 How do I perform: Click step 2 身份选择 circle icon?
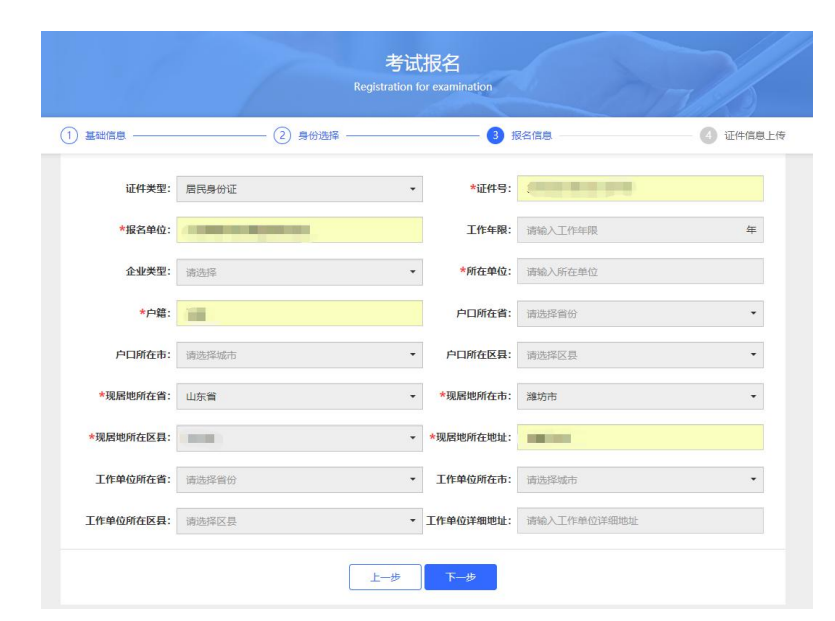point(283,136)
